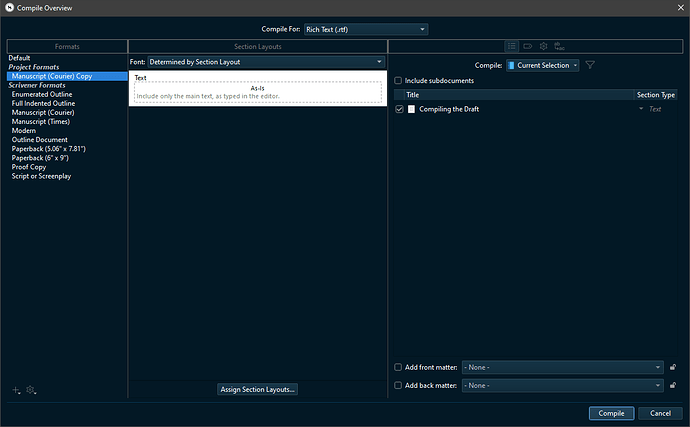Screen dimensions: 690x427
Task: Open the metadata tag icon tab
Action: 528,46
